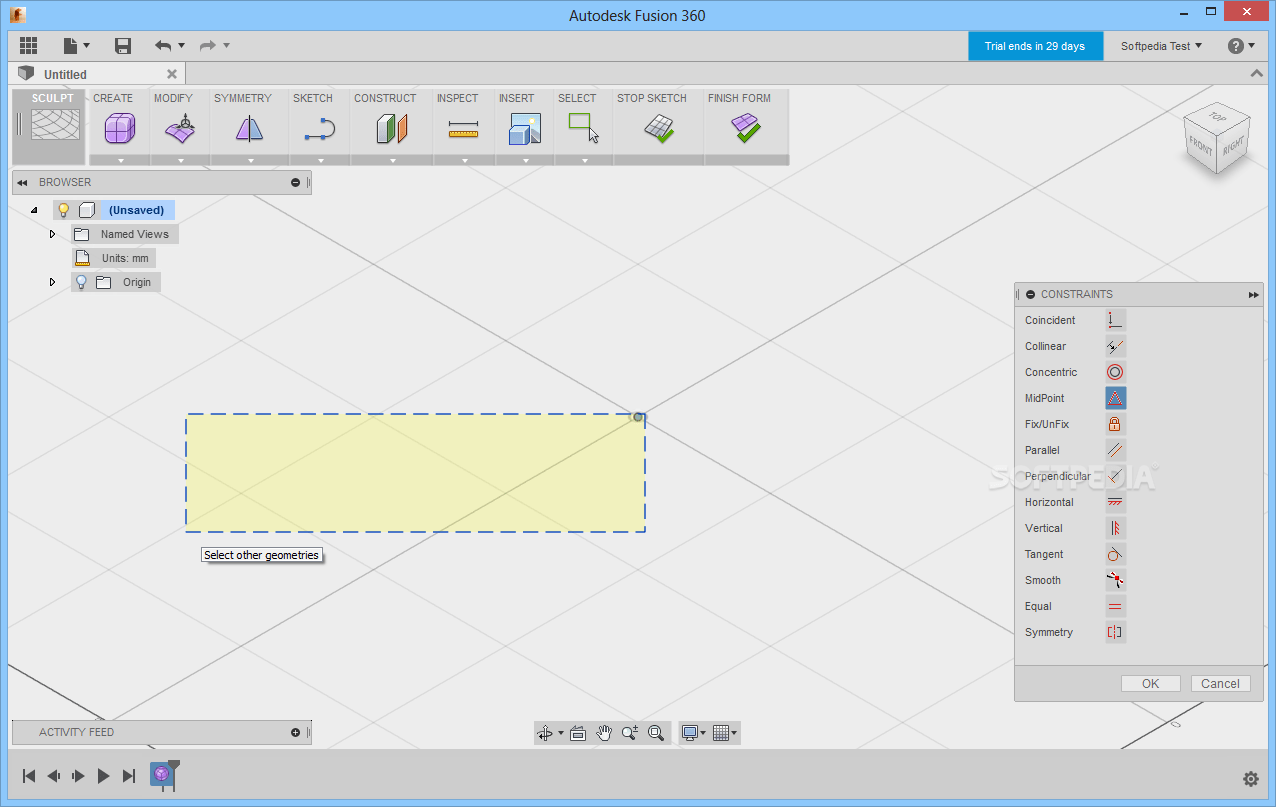Apply the Tangent constraint
Viewport: 1276px width, 807px height.
tap(1115, 554)
